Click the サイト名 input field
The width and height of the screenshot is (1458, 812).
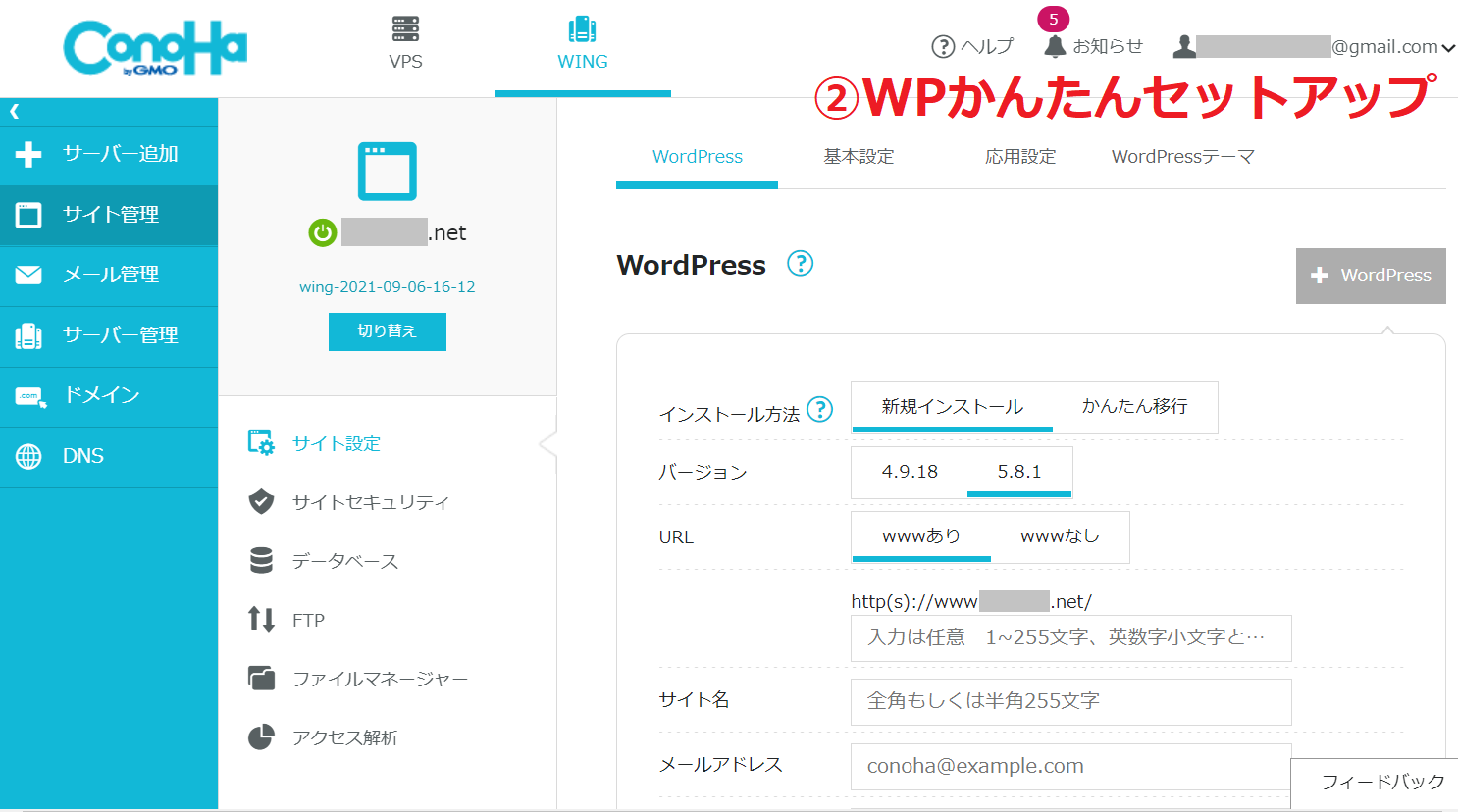tap(1070, 702)
